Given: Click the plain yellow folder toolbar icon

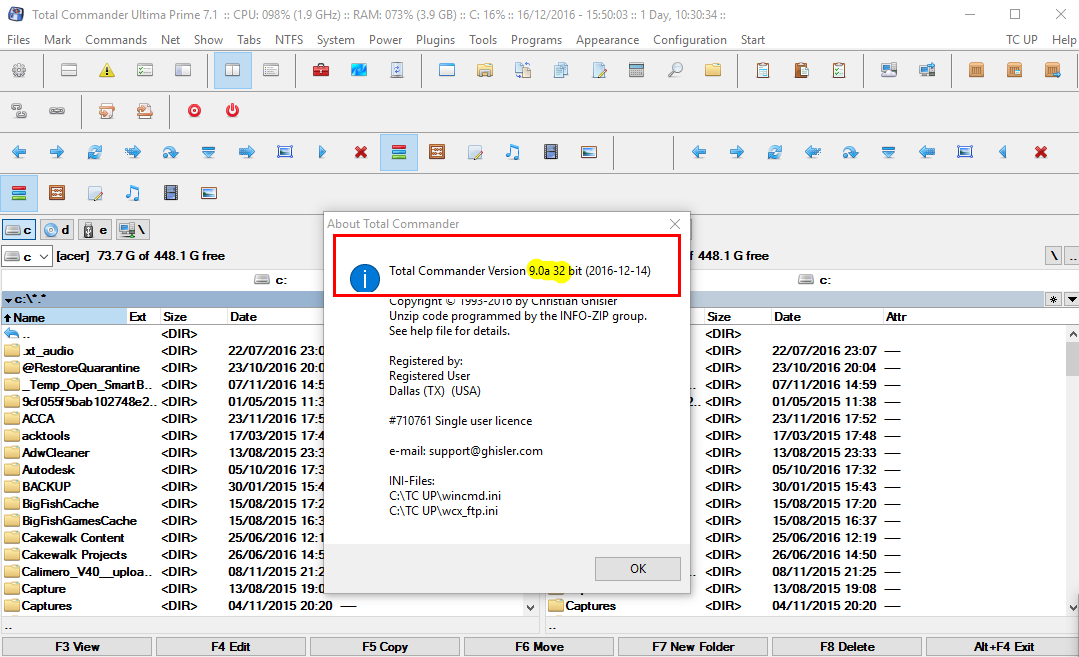Looking at the screenshot, I should (x=713, y=70).
